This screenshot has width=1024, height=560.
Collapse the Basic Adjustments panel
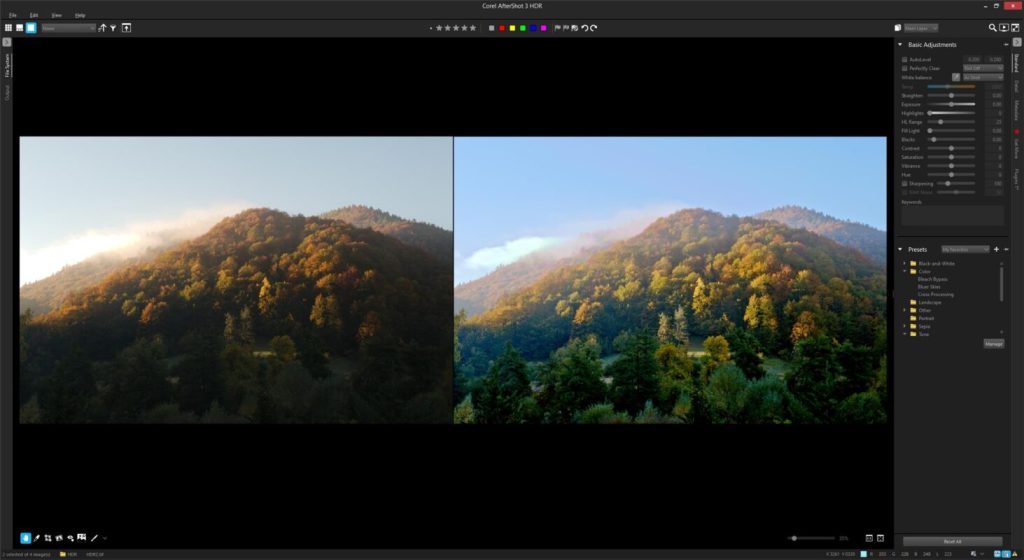tap(899, 45)
